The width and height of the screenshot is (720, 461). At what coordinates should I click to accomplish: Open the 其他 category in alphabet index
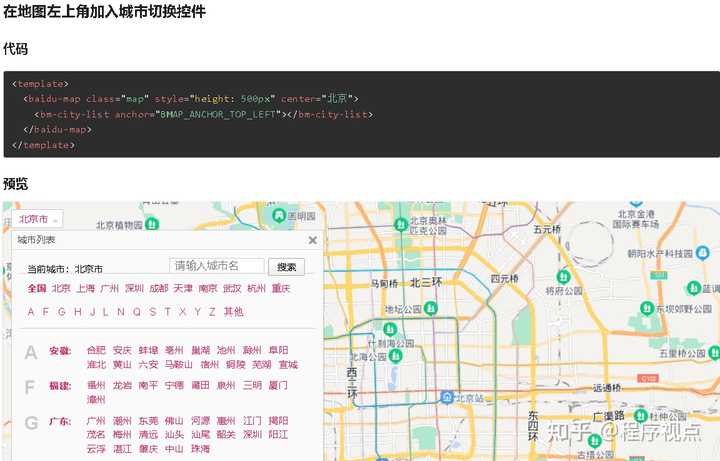click(233, 312)
